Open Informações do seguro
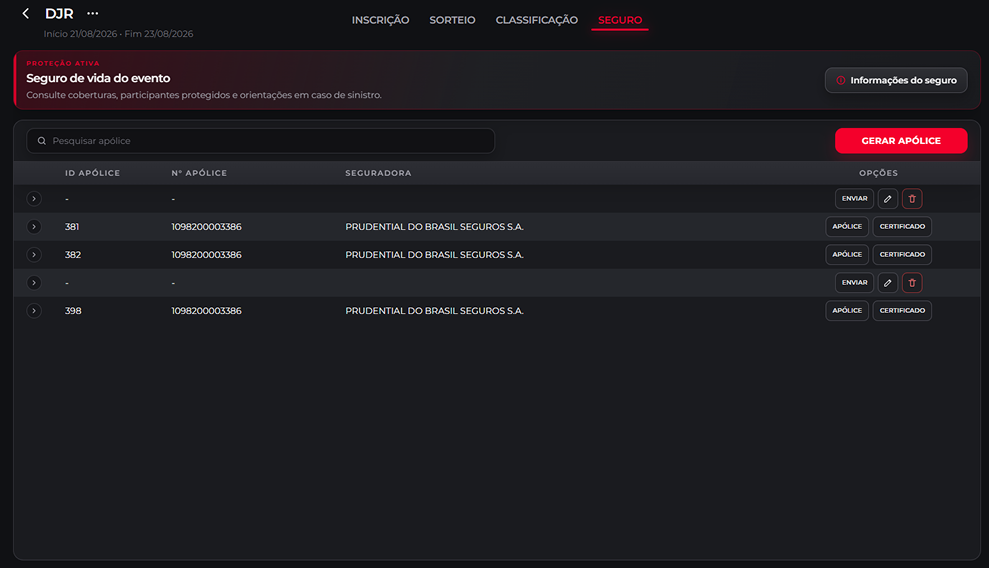Image resolution: width=989 pixels, height=568 pixels. [896, 80]
